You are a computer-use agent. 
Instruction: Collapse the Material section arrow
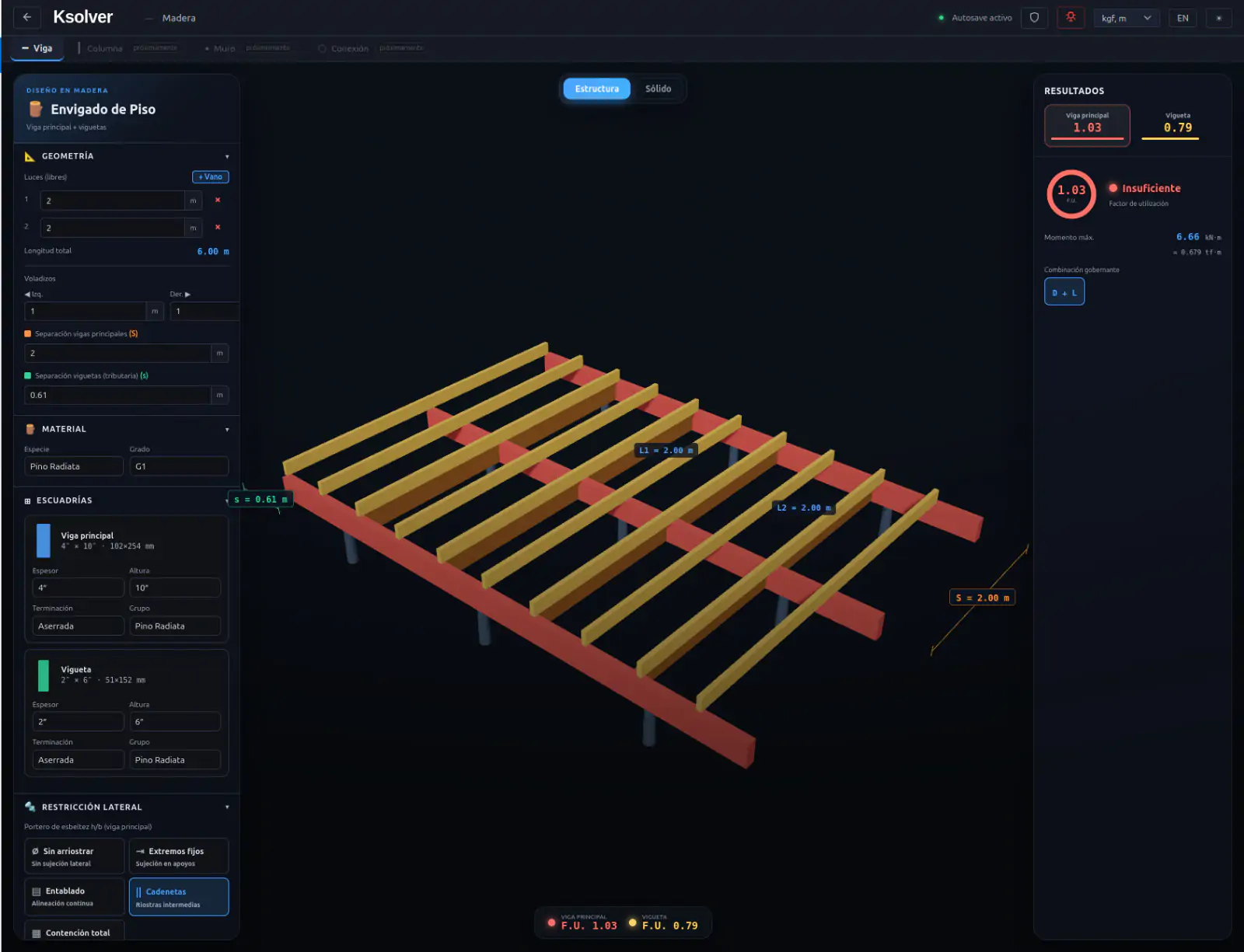click(x=227, y=429)
